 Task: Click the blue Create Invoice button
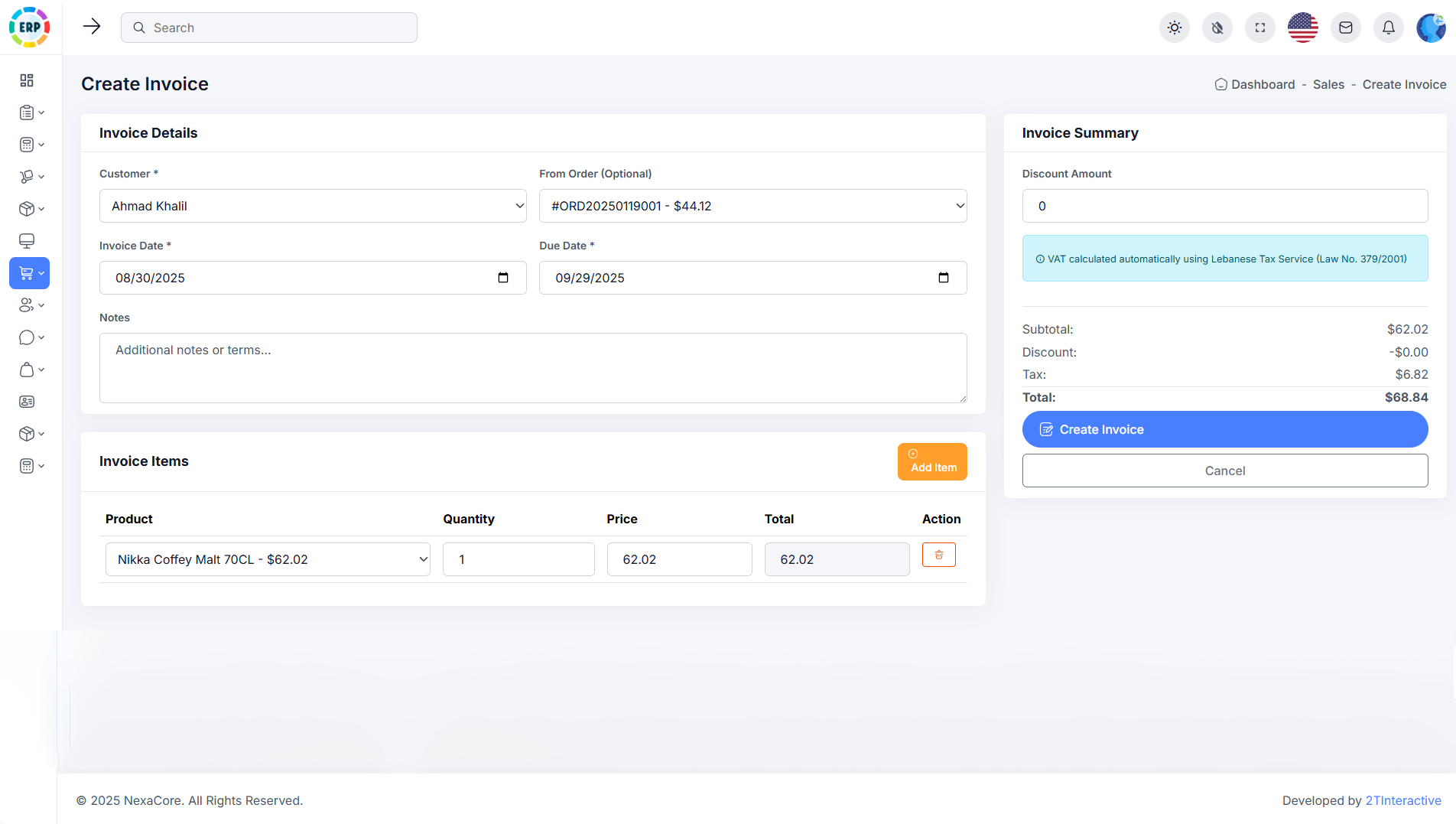(1224, 429)
